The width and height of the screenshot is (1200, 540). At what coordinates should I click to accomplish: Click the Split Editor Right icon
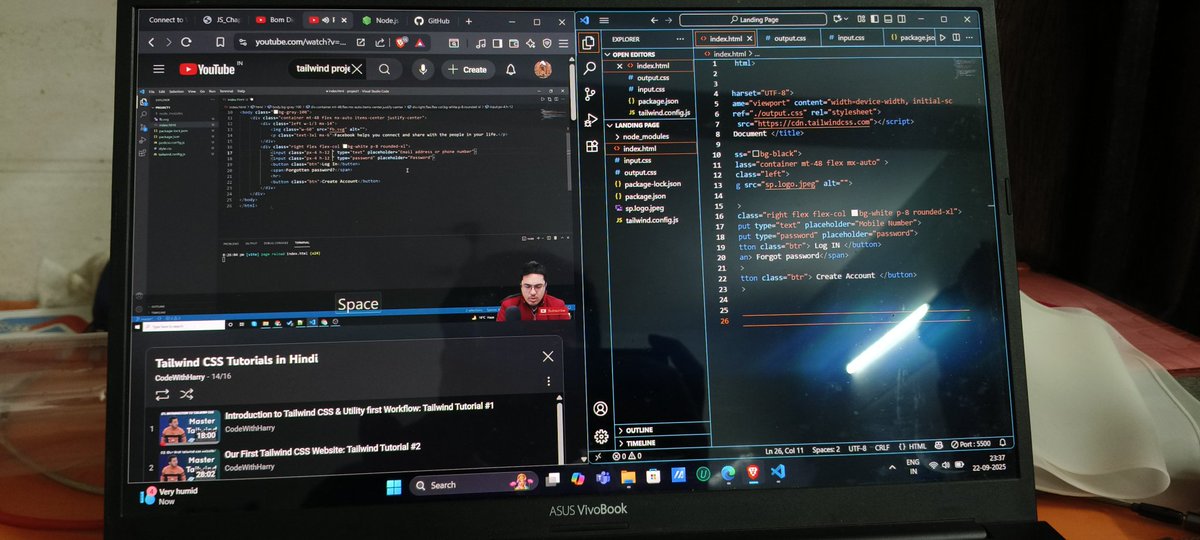point(956,37)
